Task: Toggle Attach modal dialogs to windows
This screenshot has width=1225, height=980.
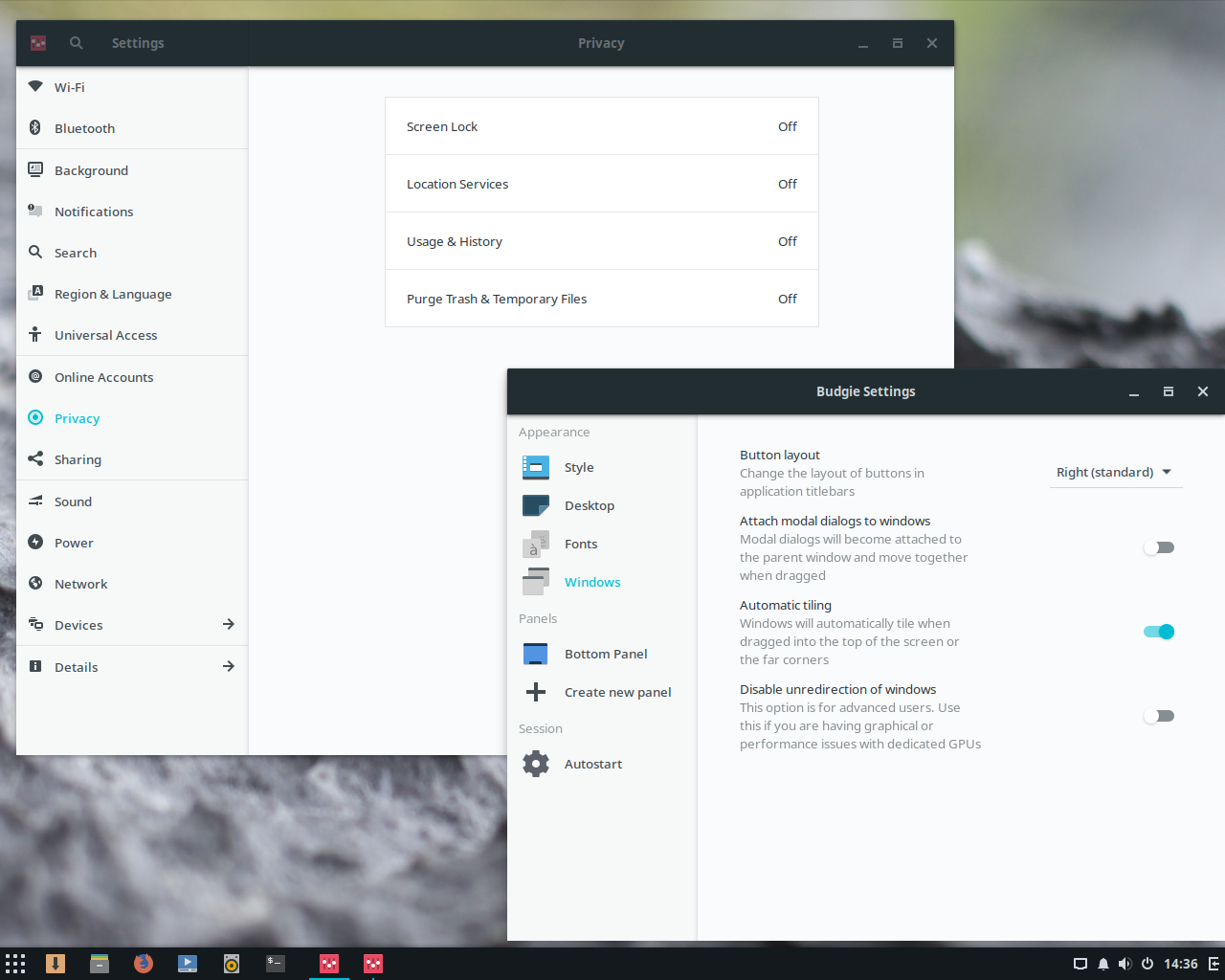Action: (x=1159, y=547)
